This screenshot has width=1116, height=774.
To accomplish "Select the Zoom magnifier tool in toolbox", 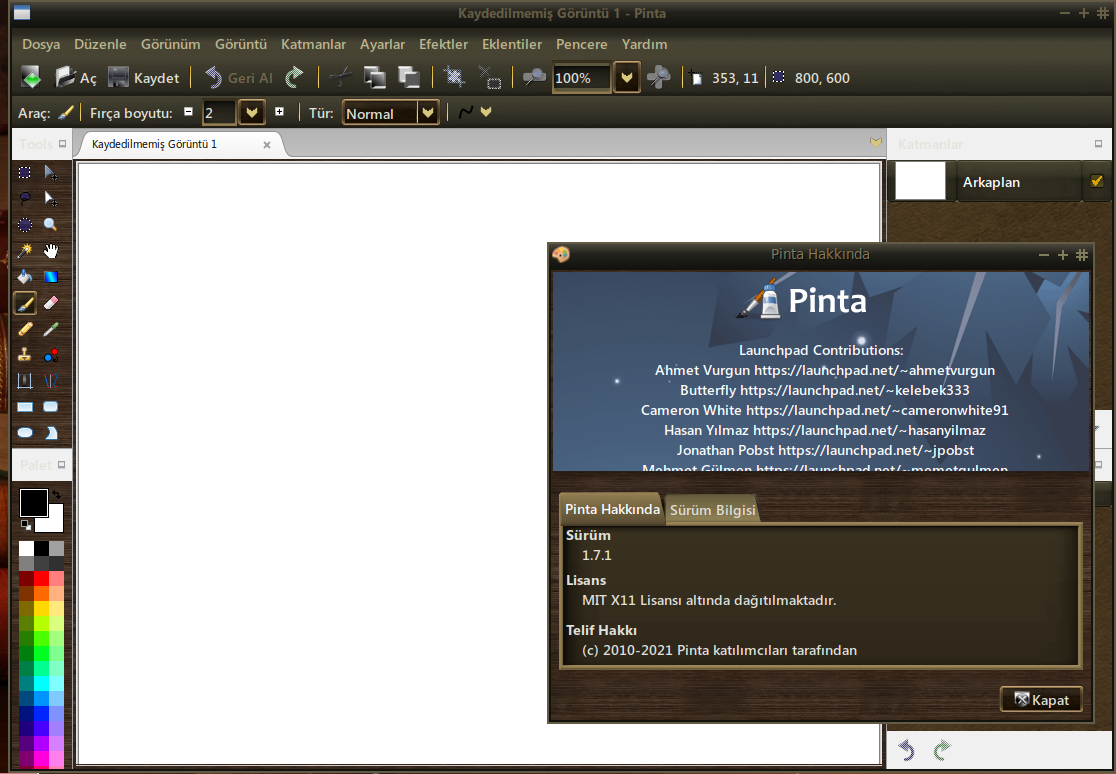I will (51, 225).
